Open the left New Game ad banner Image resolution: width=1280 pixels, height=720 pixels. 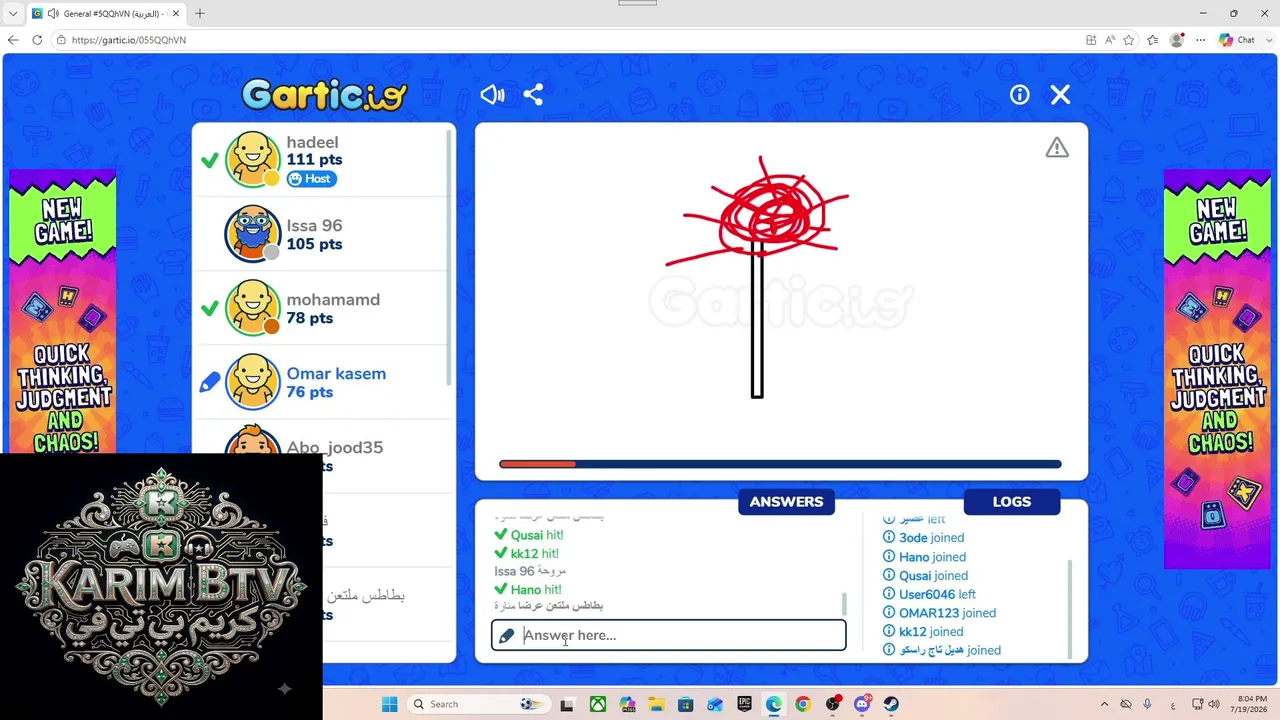[x=63, y=312]
